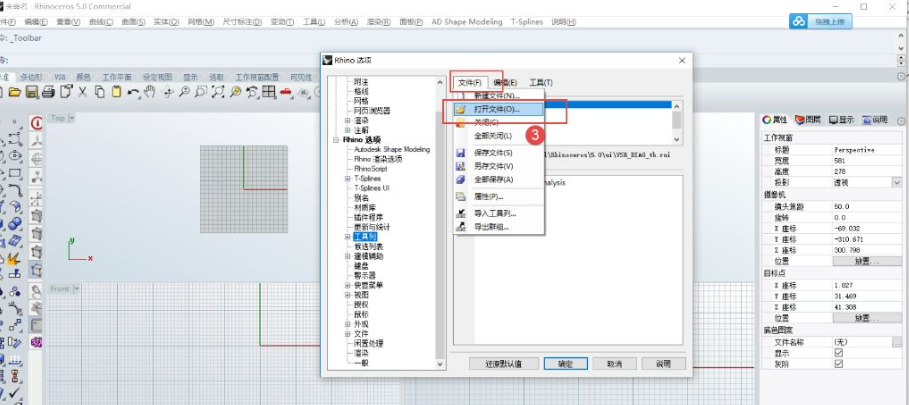Choose 打开文件(O)... menu entry
The image size is (909, 405).
tap(499, 109)
